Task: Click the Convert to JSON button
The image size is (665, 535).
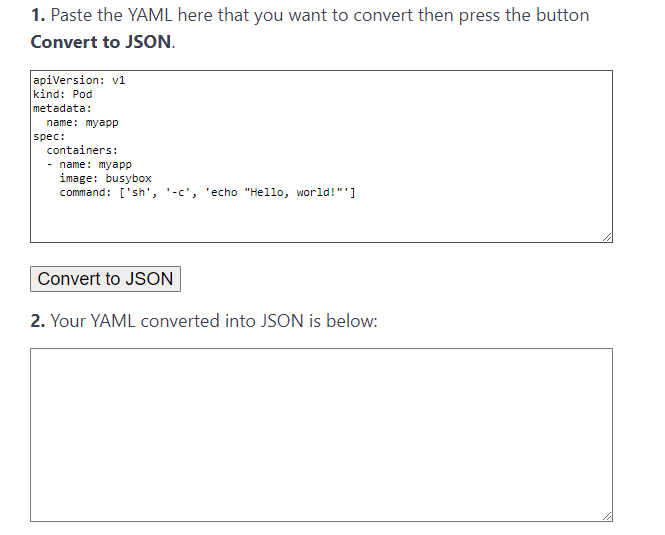Action: [105, 279]
